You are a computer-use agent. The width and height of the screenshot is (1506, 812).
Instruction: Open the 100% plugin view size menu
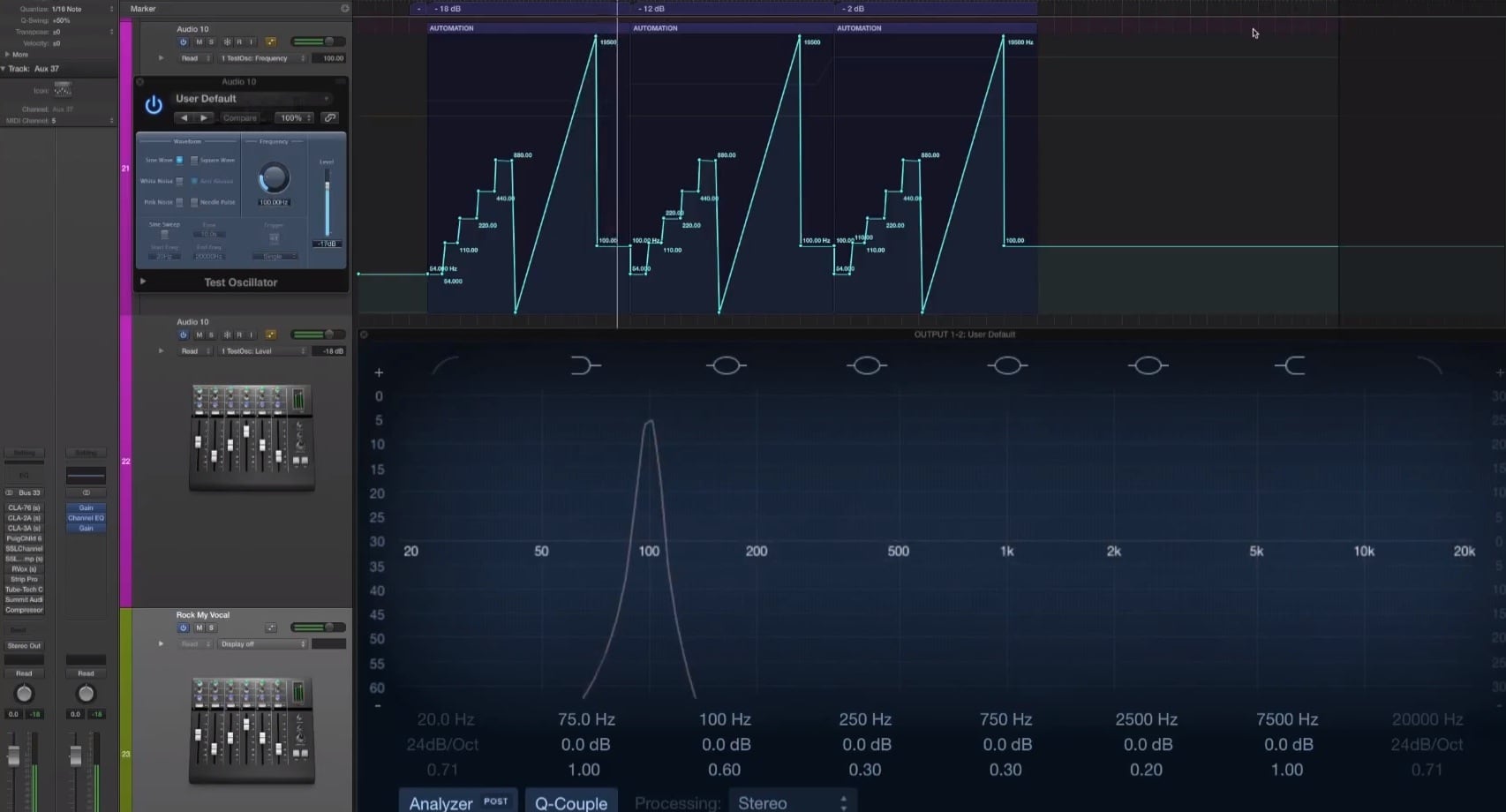pyautogui.click(x=294, y=117)
